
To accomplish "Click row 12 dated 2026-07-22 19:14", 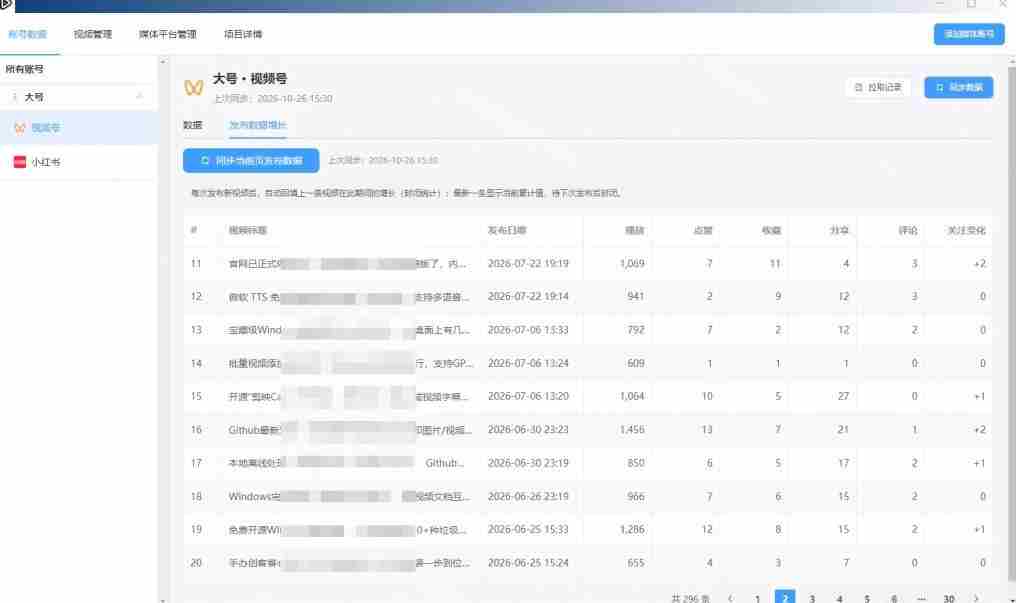I will [x=588, y=297].
